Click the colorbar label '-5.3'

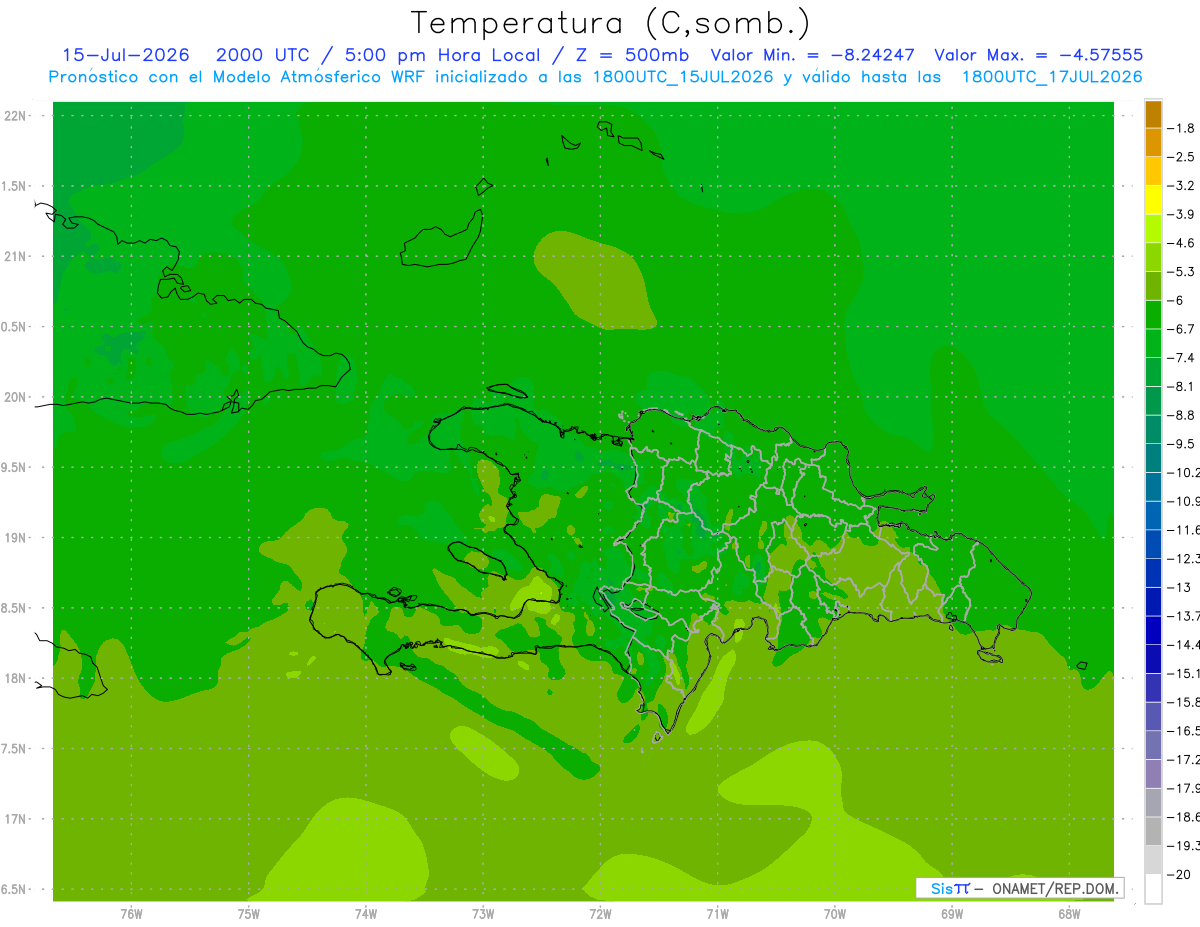pyautogui.click(x=1181, y=272)
